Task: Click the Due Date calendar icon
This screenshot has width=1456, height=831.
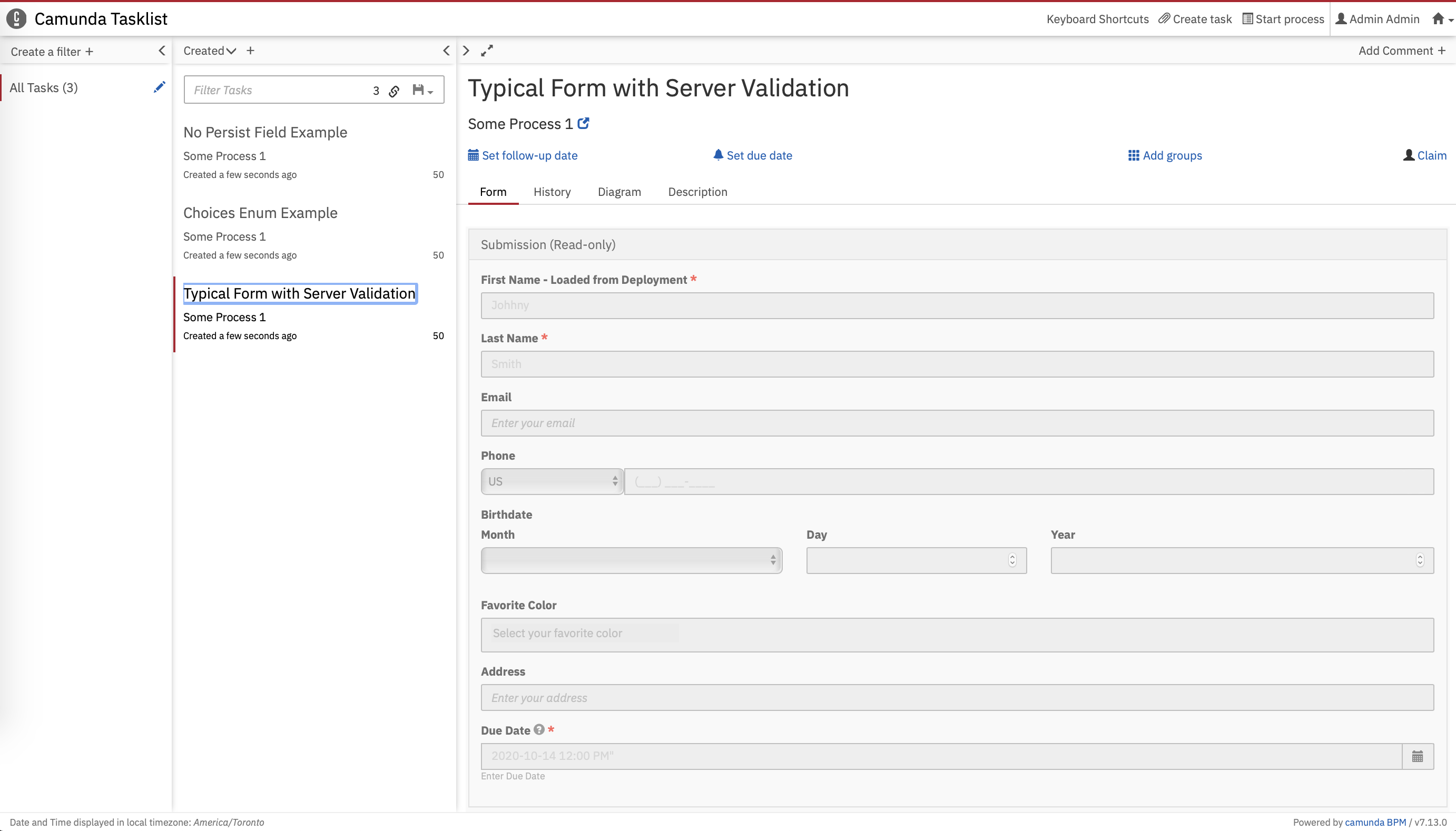Action: point(1417,756)
